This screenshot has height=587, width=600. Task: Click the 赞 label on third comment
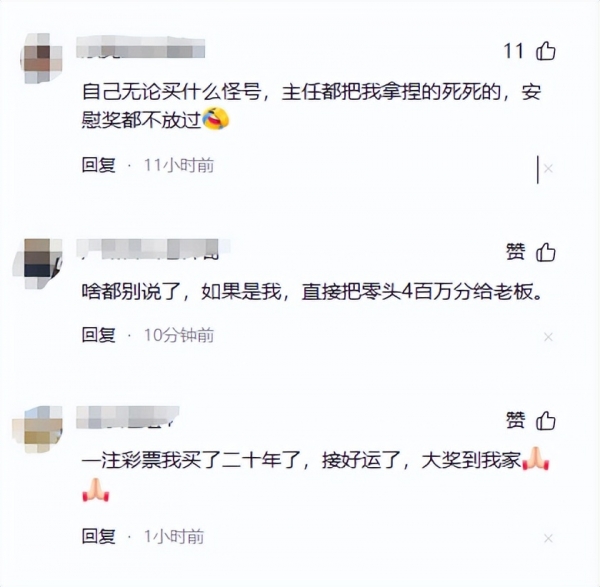pos(515,421)
